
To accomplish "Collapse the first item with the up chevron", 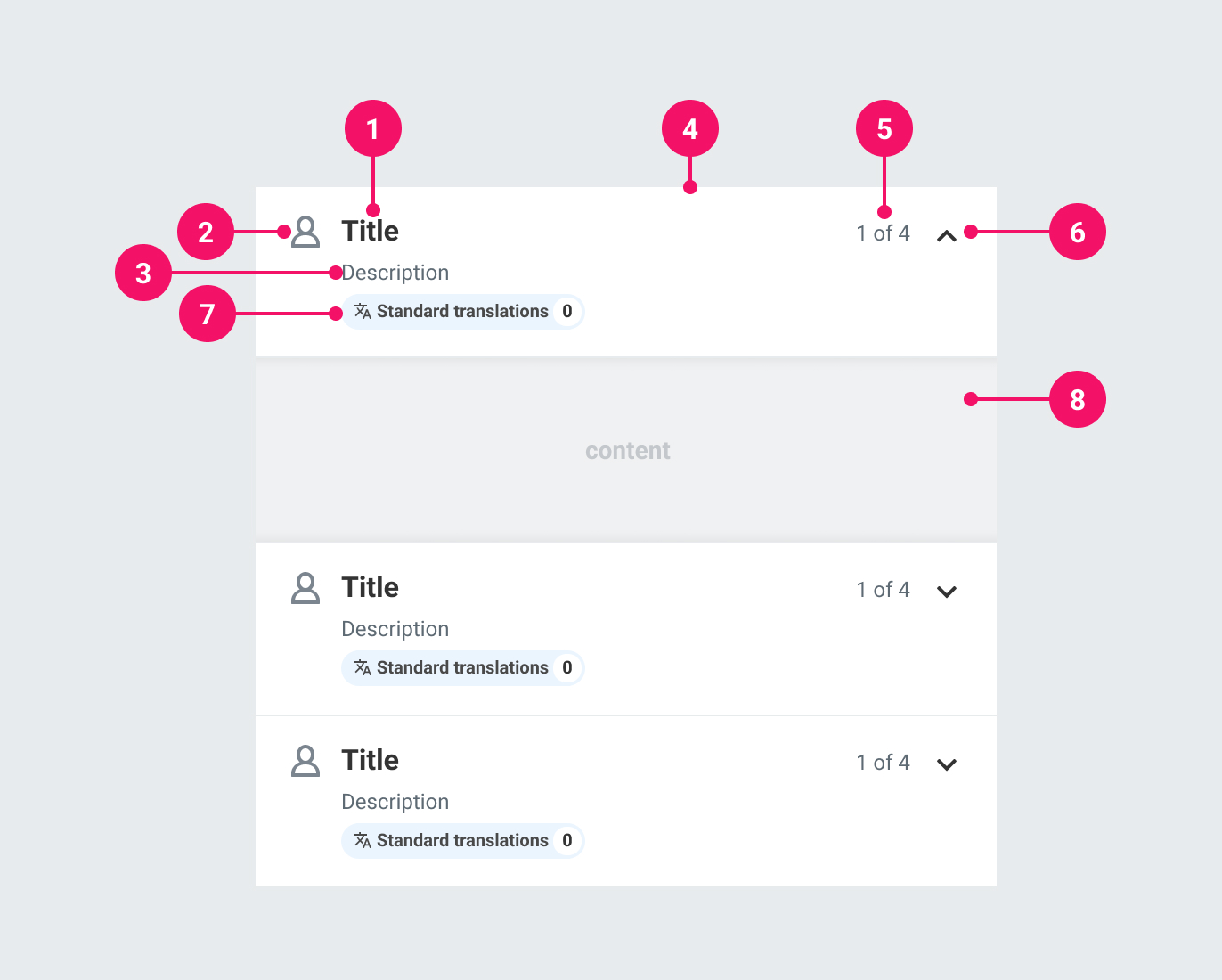I will [x=947, y=236].
